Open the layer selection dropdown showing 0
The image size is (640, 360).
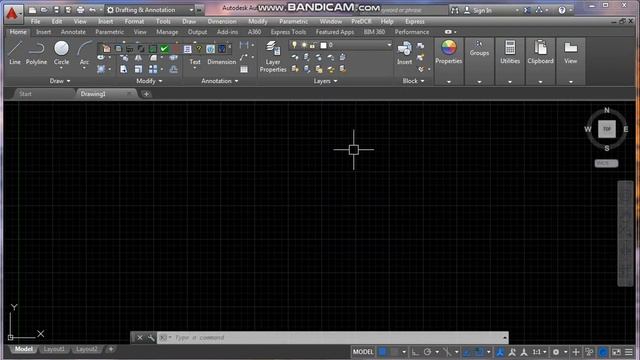340,45
